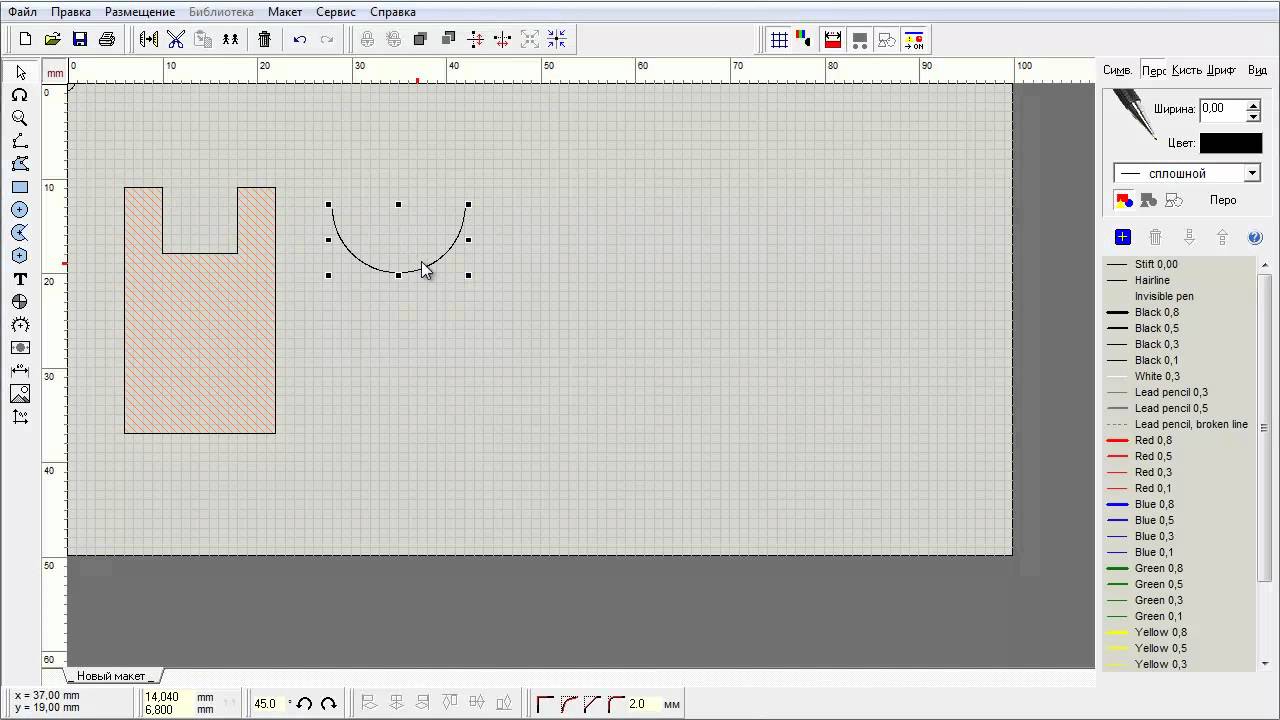Screen dimensions: 1280x720
Task: Select the origin coordinates tool
Action: 20,417
